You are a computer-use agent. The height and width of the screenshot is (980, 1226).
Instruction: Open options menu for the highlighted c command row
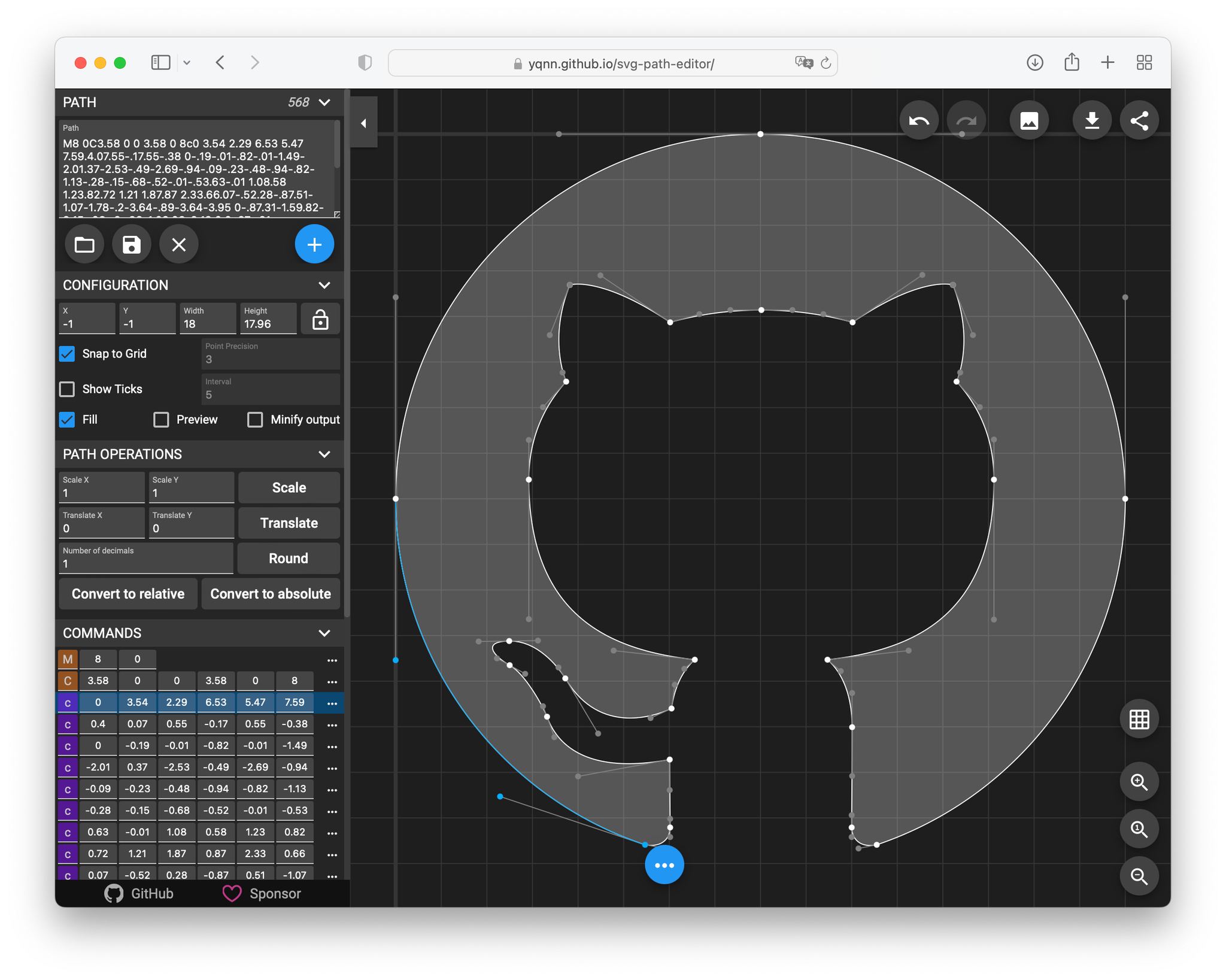point(332,703)
